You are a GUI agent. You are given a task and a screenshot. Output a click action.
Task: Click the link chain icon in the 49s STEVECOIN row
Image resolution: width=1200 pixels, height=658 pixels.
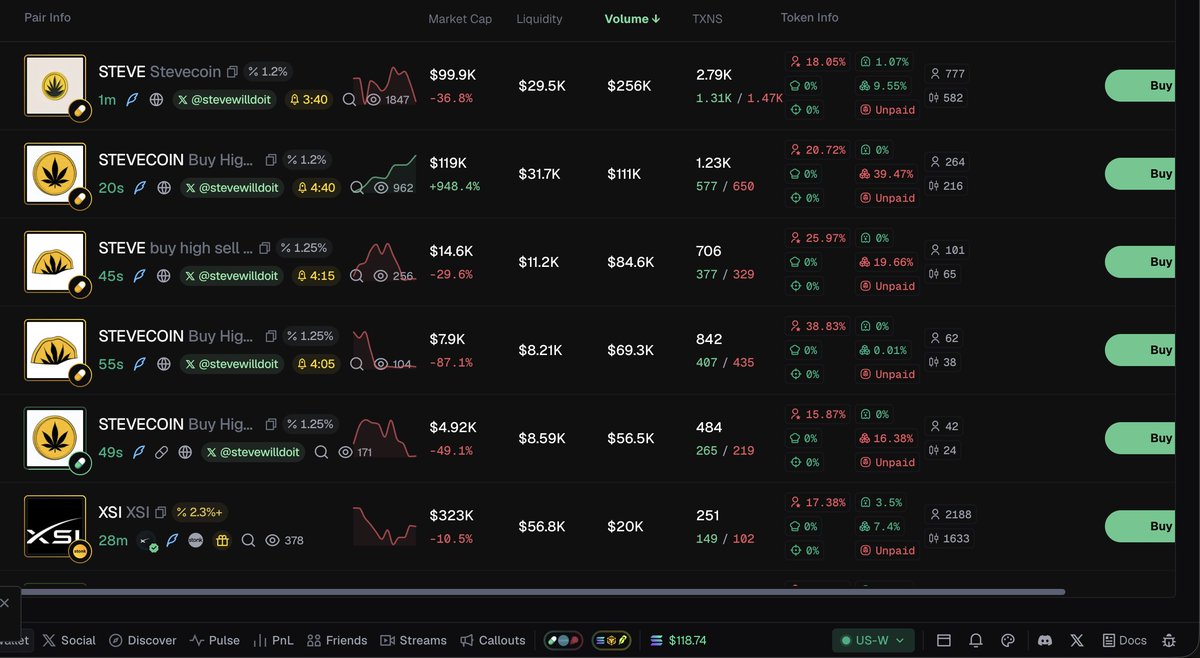click(161, 452)
